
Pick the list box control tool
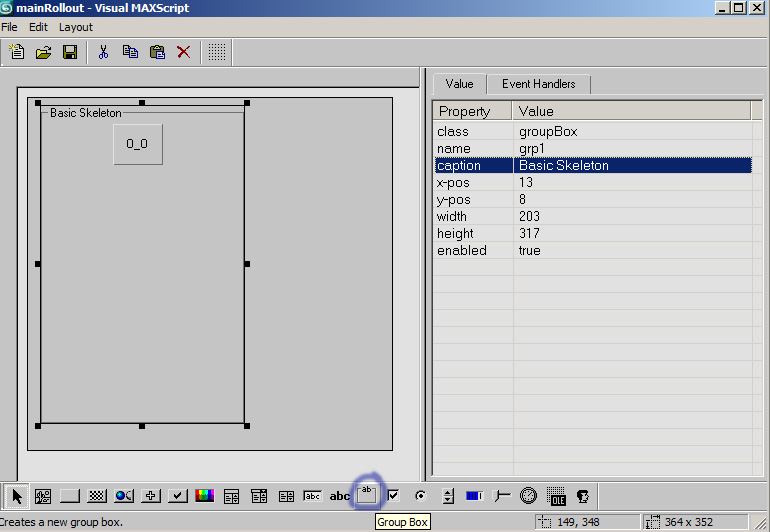coord(286,496)
